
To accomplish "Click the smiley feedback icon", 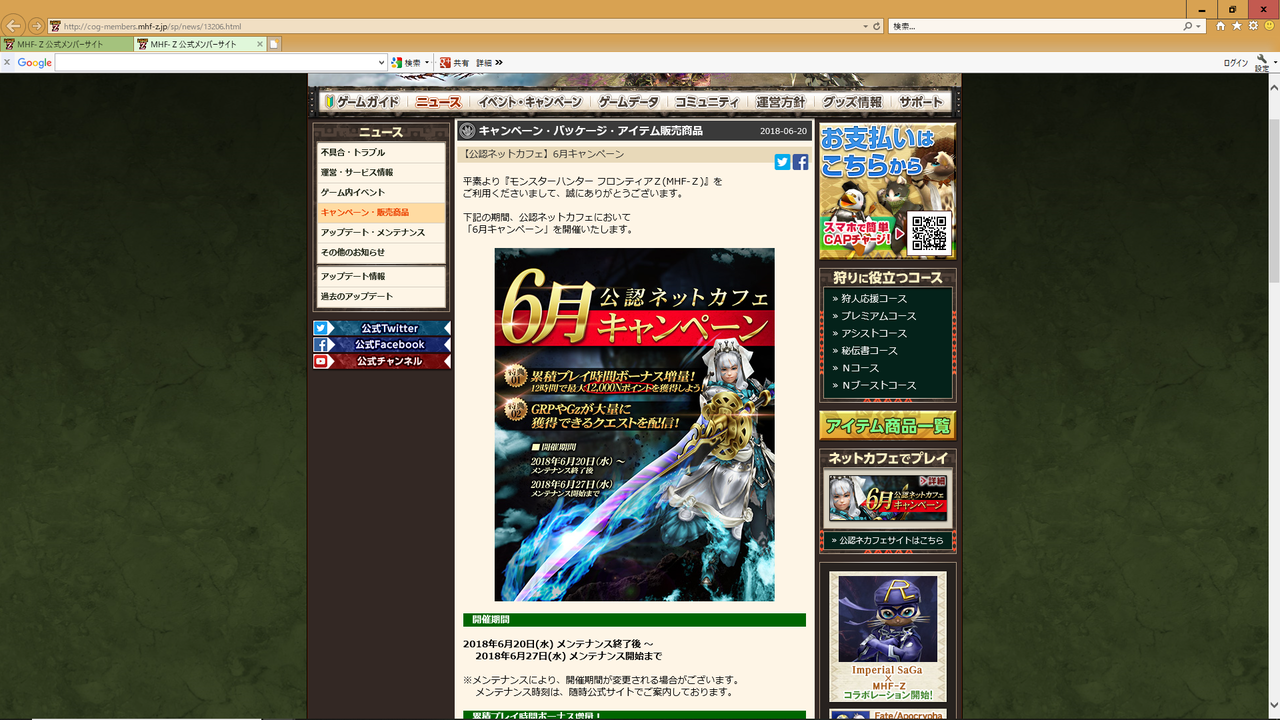I will [x=1269, y=26].
